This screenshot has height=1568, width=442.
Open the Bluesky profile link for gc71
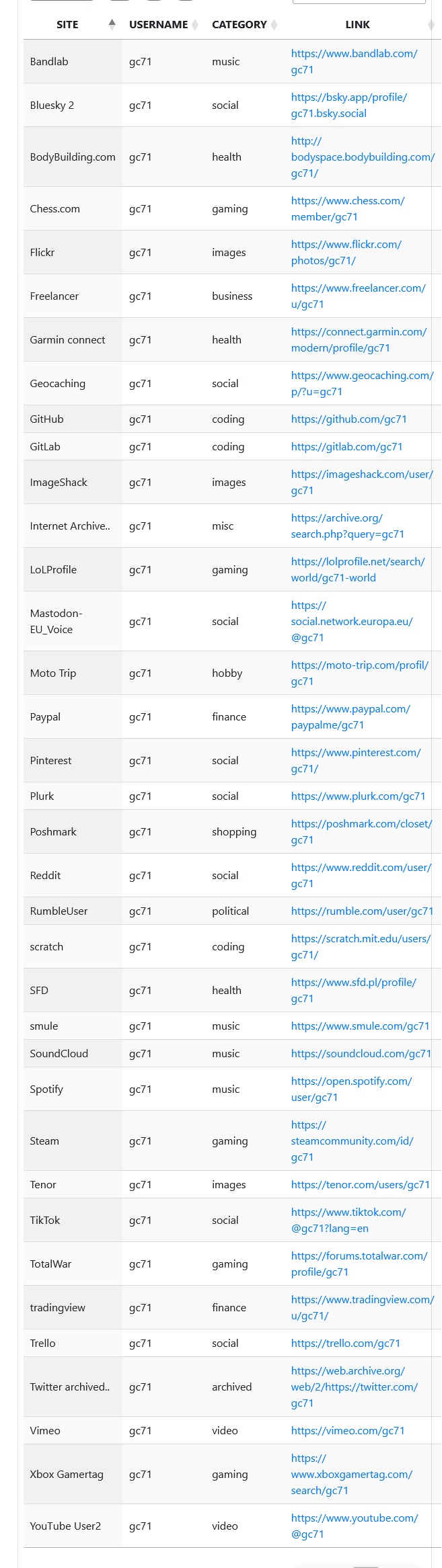point(348,105)
